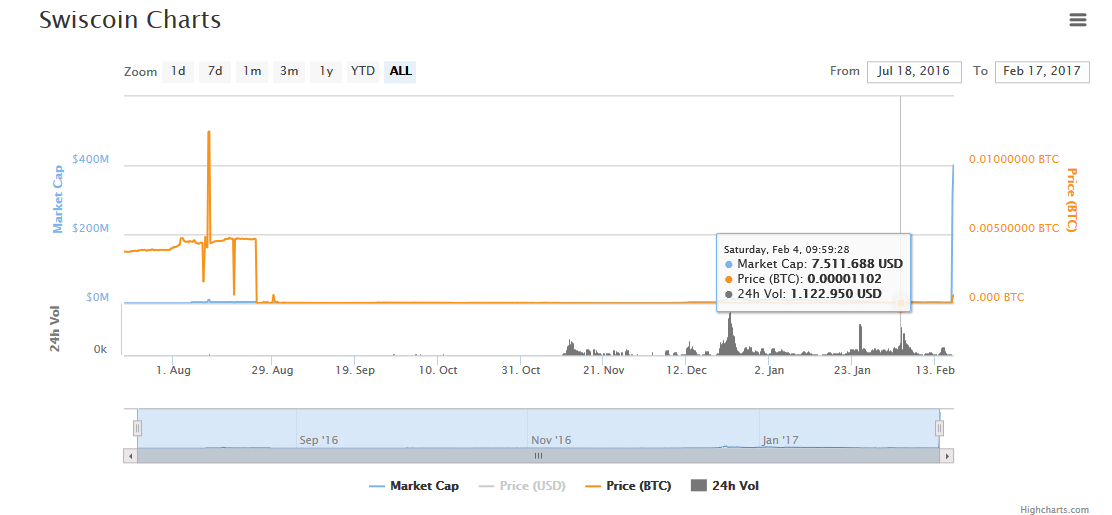1112x515 pixels.
Task: Toggle Price (USD) series in legend
Action: click(521, 486)
